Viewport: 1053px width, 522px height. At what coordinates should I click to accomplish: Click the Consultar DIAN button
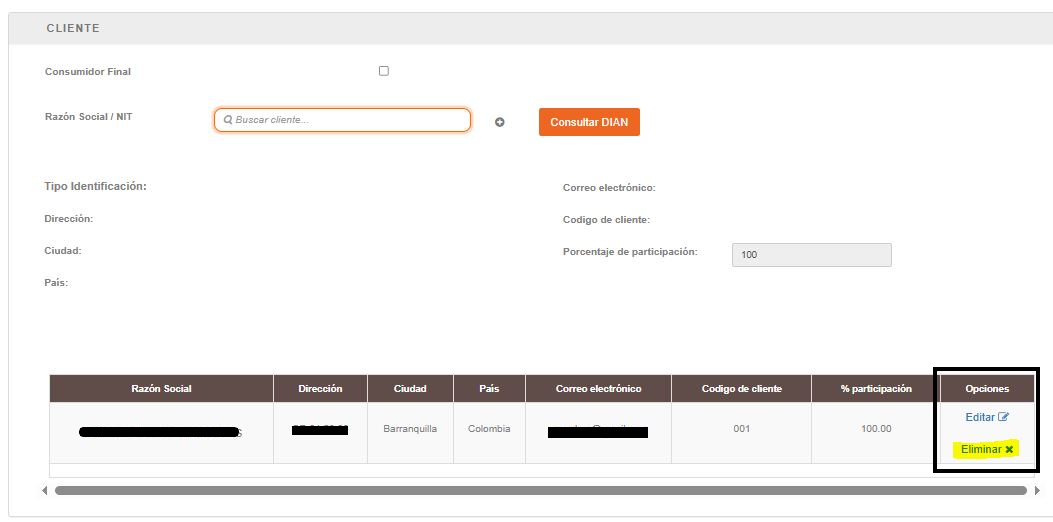(589, 122)
